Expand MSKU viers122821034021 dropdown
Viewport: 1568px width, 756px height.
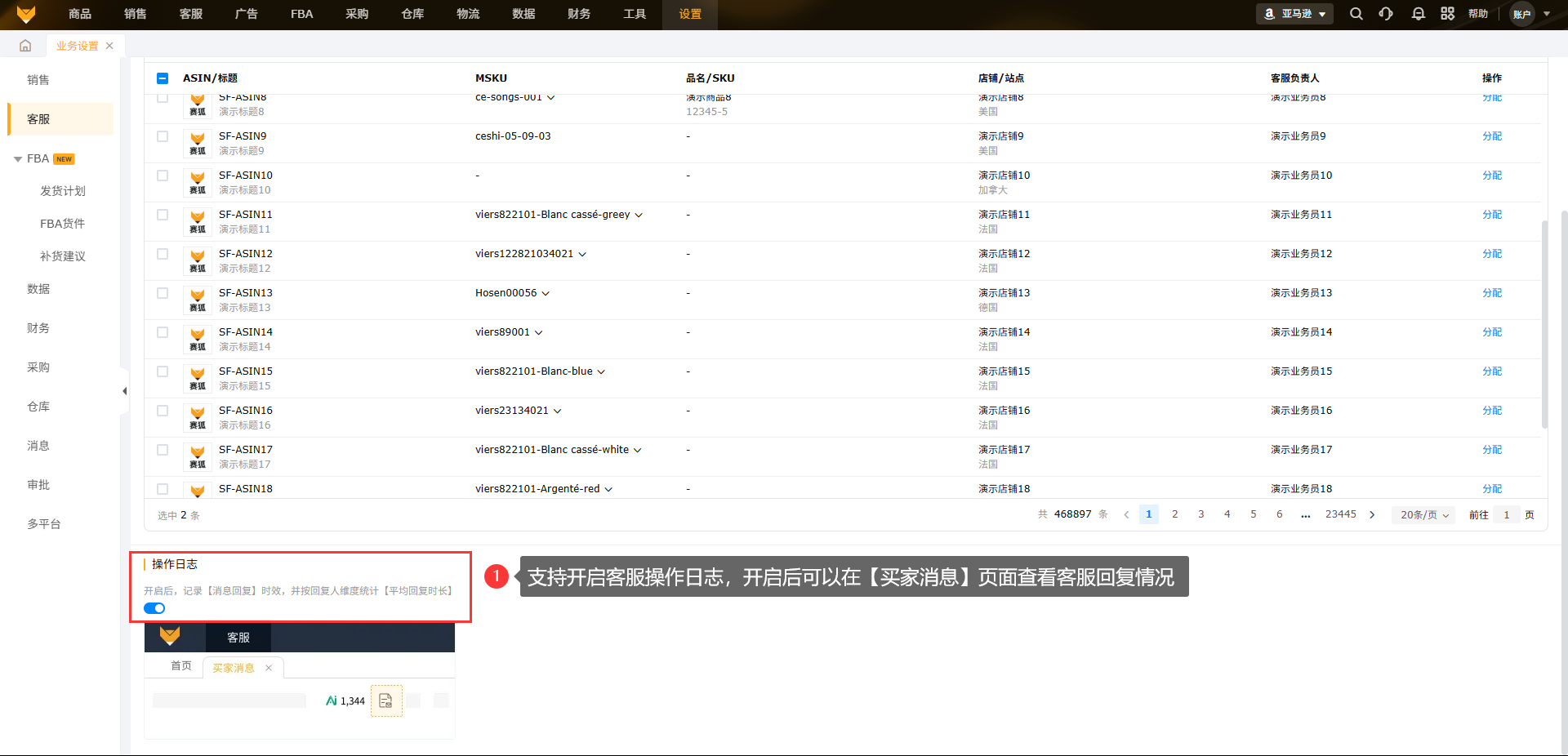pyautogui.click(x=582, y=255)
